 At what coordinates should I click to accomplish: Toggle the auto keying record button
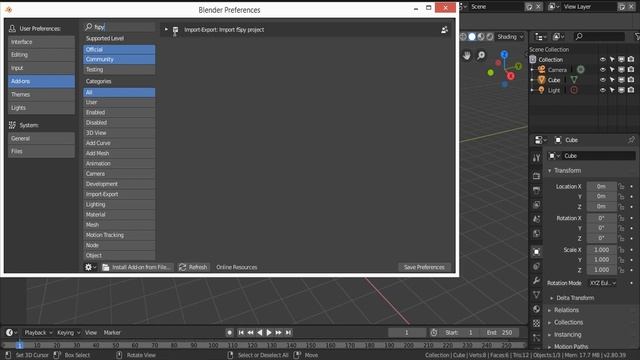(x=229, y=333)
